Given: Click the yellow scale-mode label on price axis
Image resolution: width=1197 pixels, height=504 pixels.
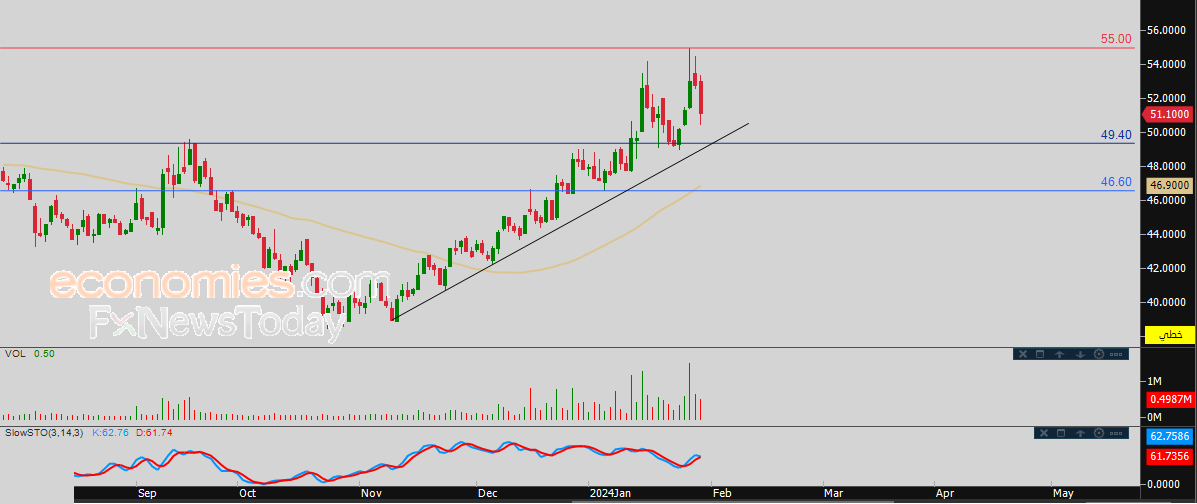Looking at the screenshot, I should 1170,335.
